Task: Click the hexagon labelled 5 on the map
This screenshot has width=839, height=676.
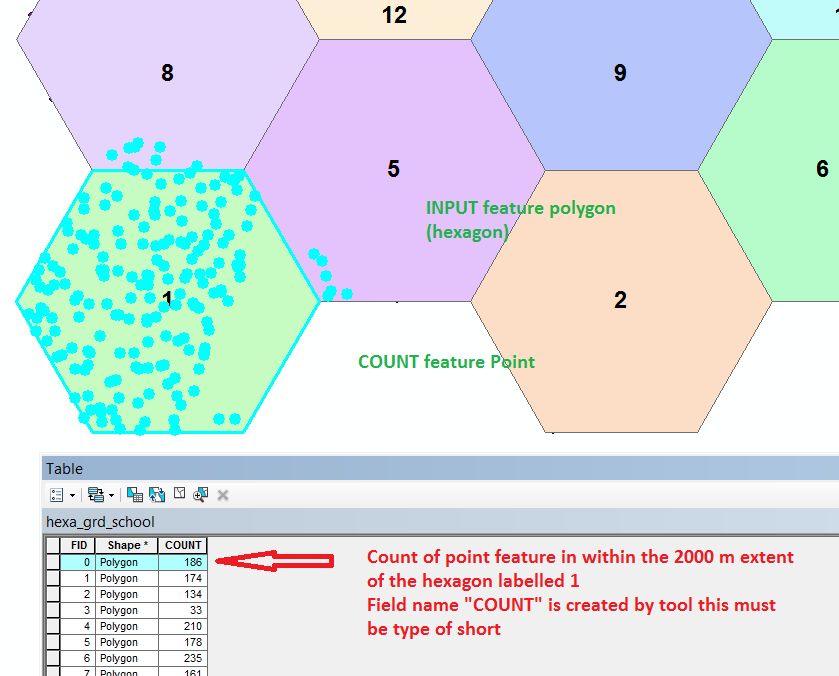Action: click(394, 169)
